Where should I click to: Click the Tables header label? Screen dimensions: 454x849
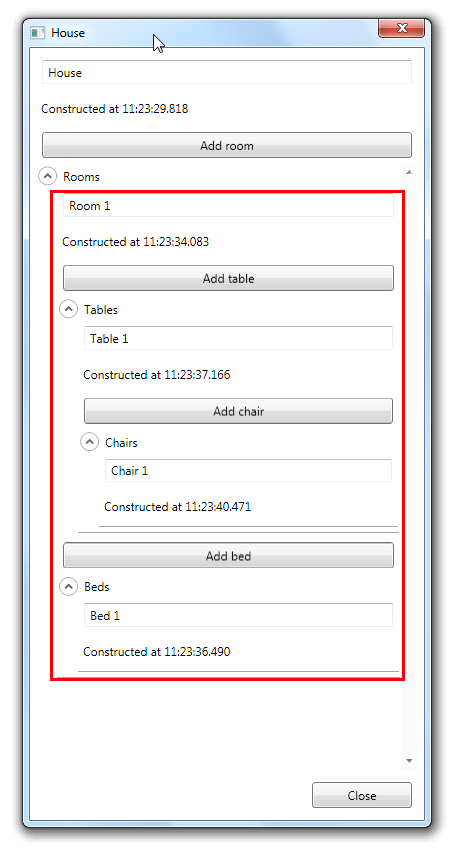(101, 310)
